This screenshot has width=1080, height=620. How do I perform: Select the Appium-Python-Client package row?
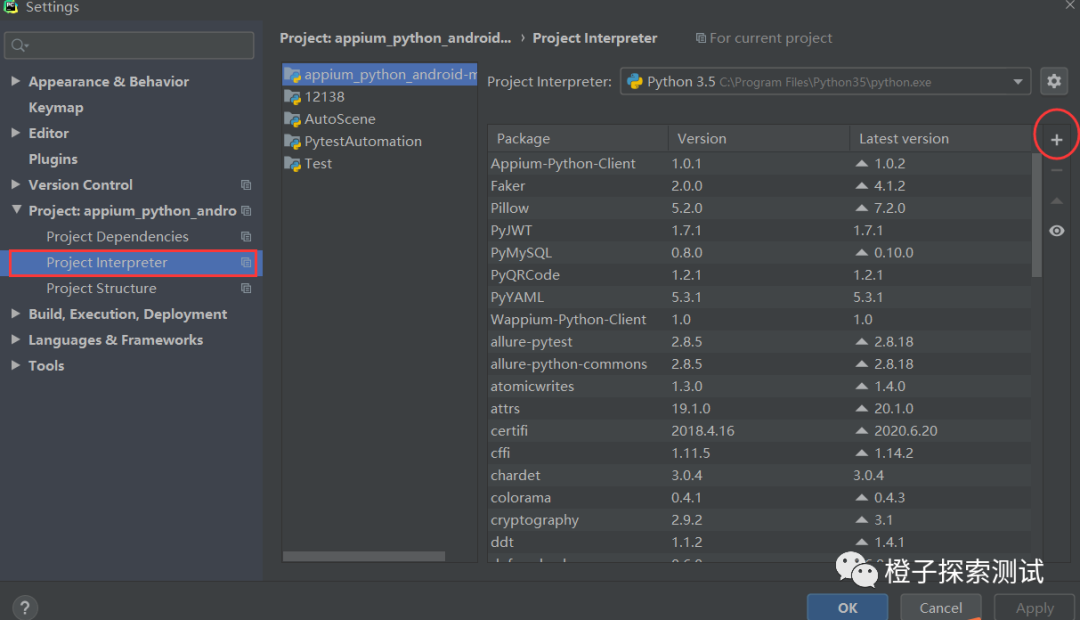pos(759,163)
